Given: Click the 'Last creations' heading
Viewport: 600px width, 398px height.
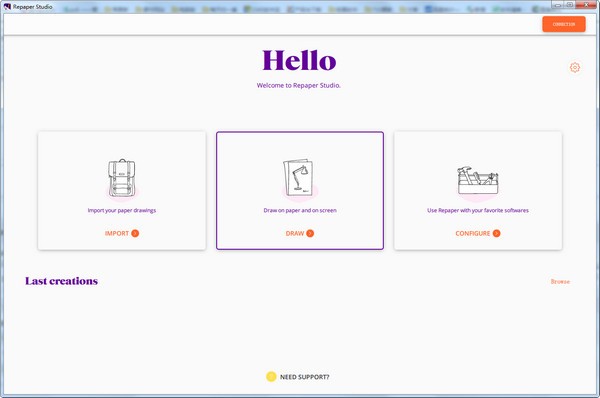Looking at the screenshot, I should (x=62, y=281).
